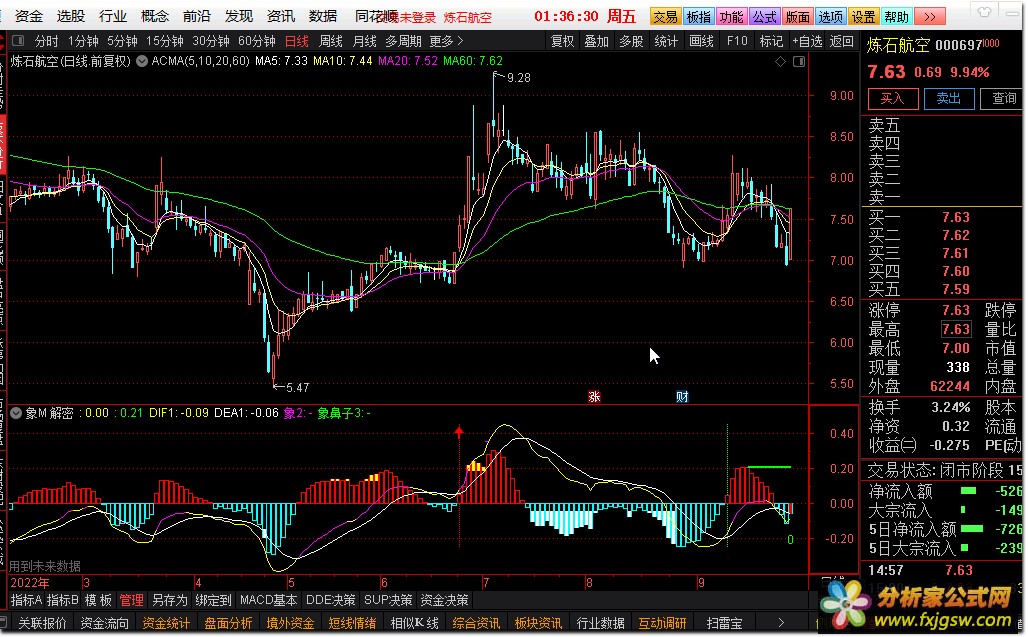Open the 发现 menu
The height and width of the screenshot is (637, 1028).
(x=239, y=16)
